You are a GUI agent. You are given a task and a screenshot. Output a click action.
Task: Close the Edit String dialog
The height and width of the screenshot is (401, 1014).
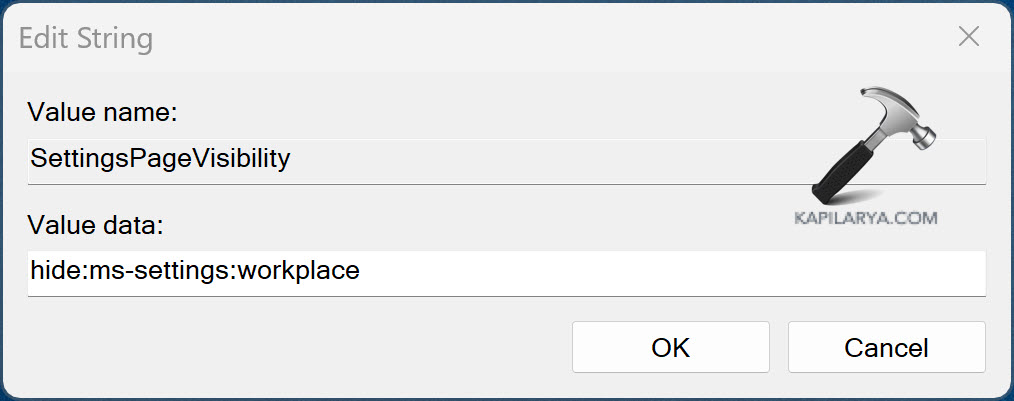coord(968,38)
